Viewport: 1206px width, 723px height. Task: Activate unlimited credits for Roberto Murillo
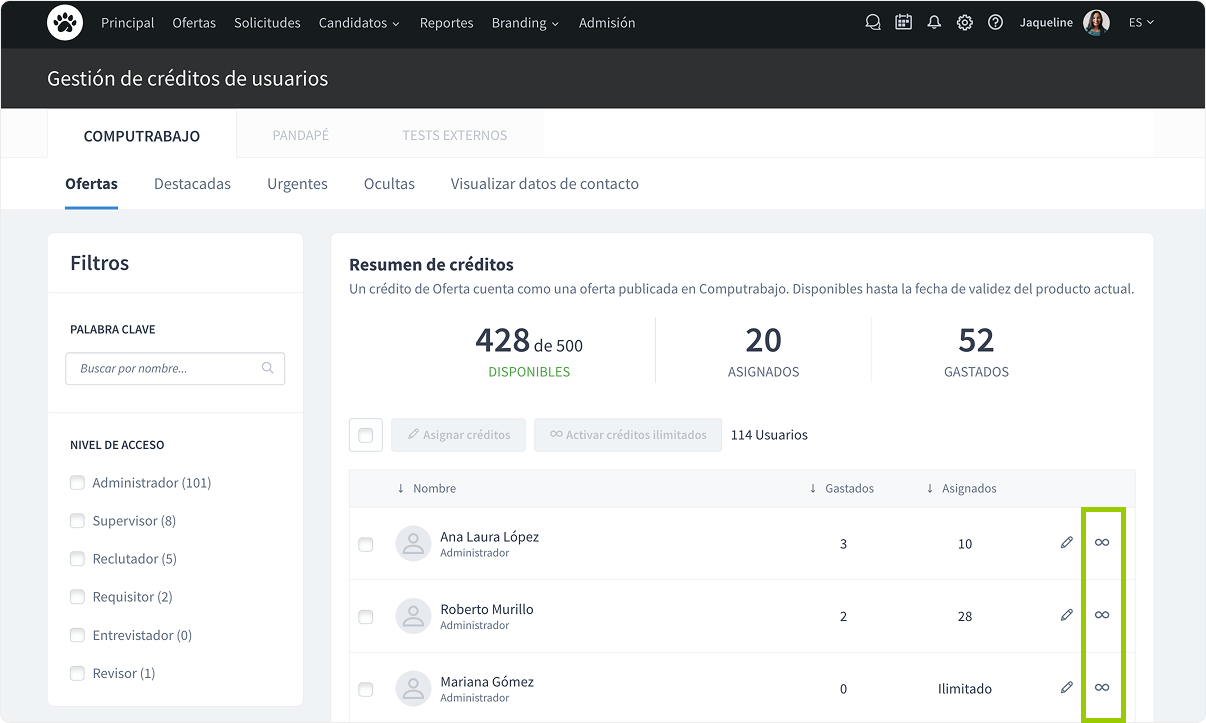tap(1102, 615)
